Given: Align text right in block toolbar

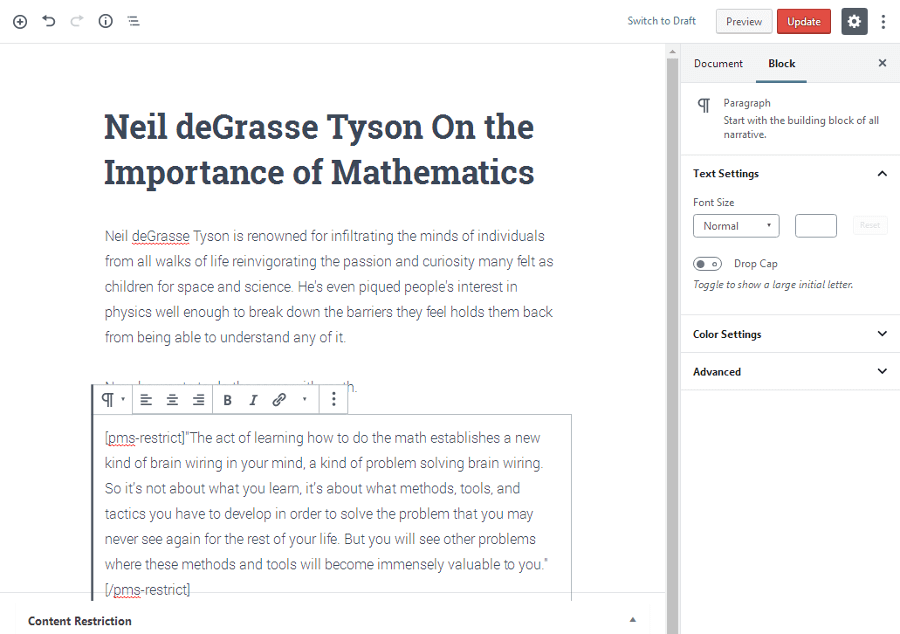Looking at the screenshot, I should (198, 400).
